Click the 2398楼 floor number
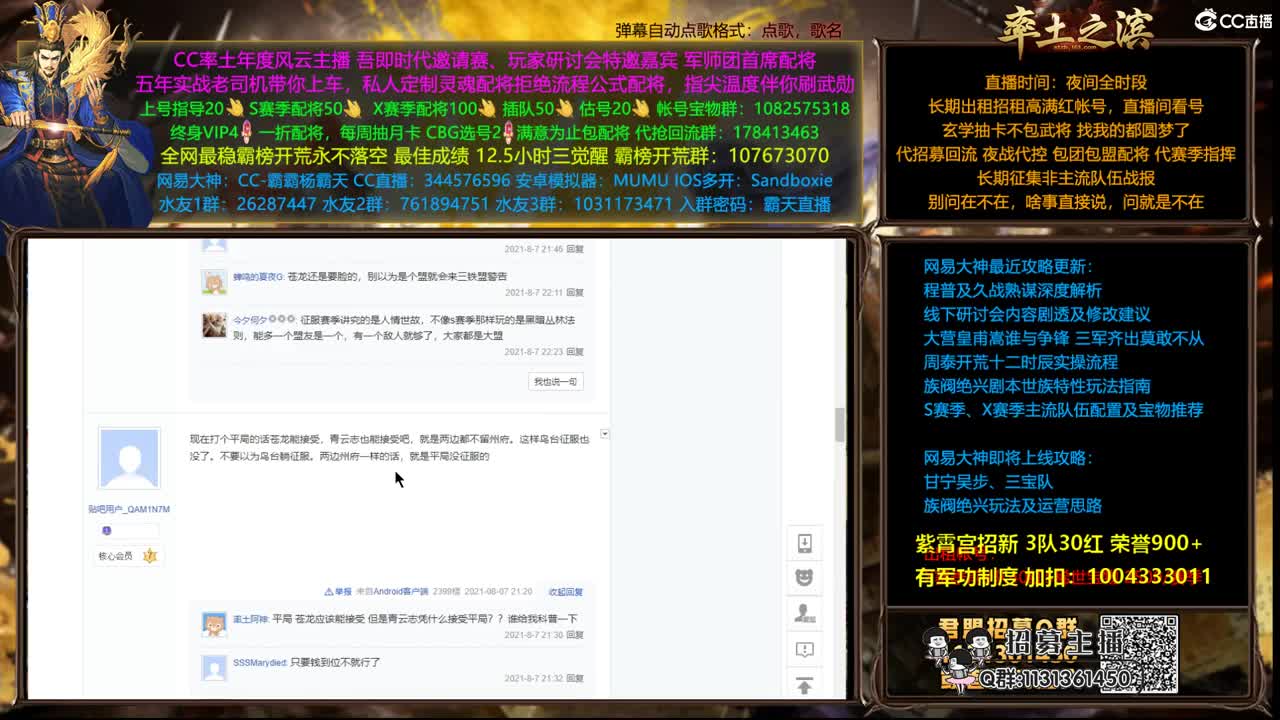 [446, 592]
